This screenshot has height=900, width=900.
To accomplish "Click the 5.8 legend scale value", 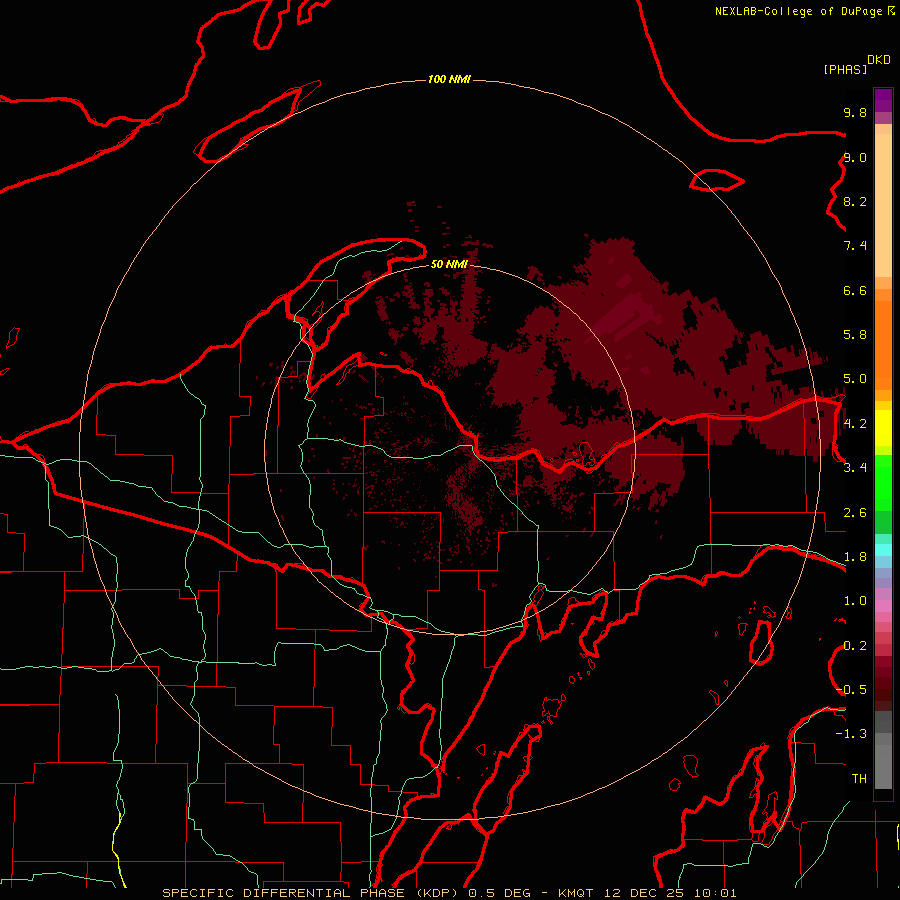I will click(855, 334).
